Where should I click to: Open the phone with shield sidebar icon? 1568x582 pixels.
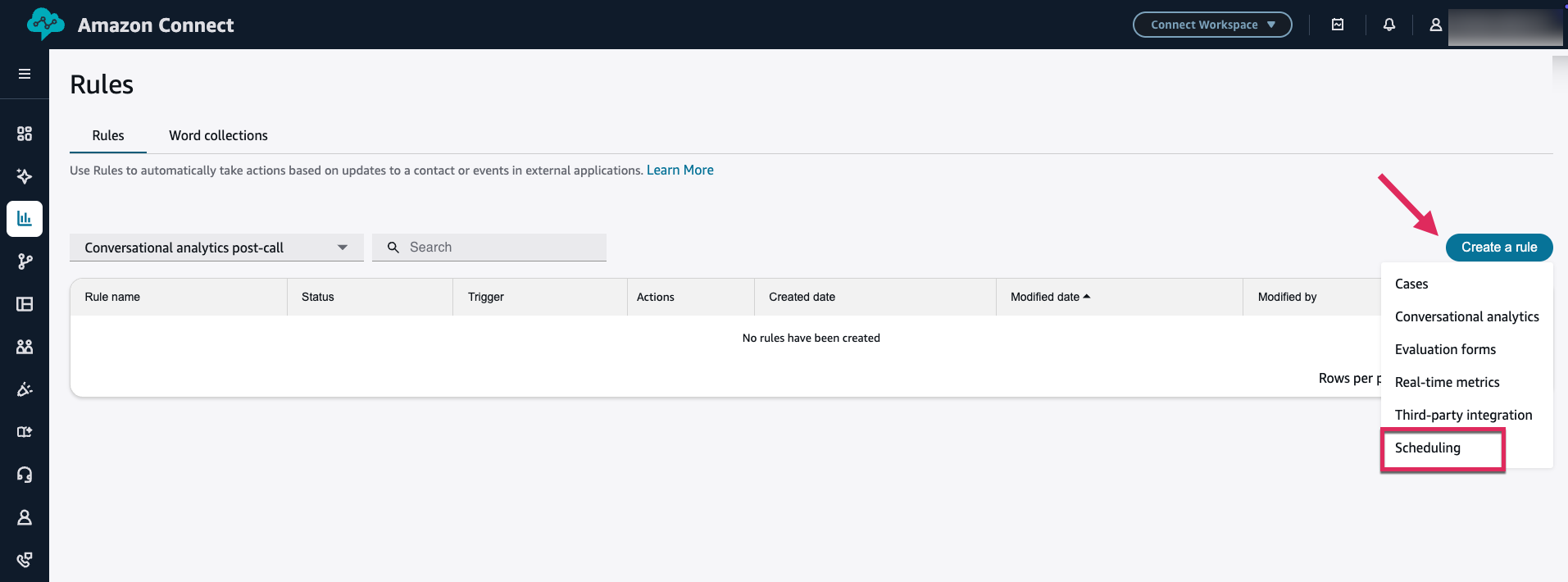pyautogui.click(x=25, y=560)
